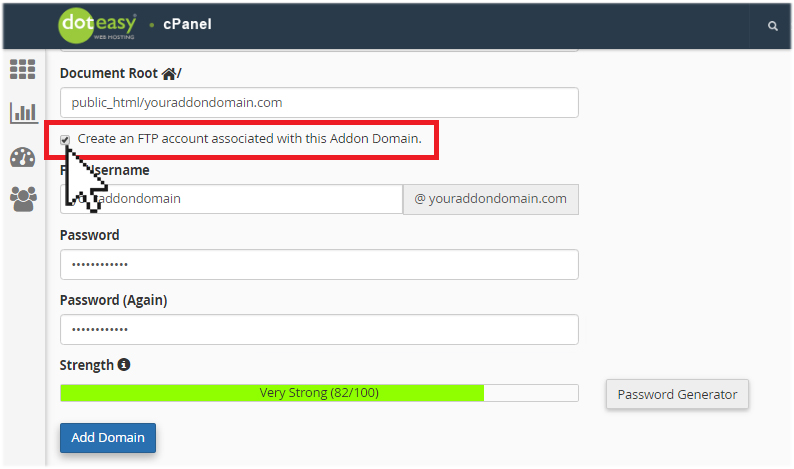Click the doteasy web hosting logo
The width and height of the screenshot is (794, 469).
tap(98, 25)
